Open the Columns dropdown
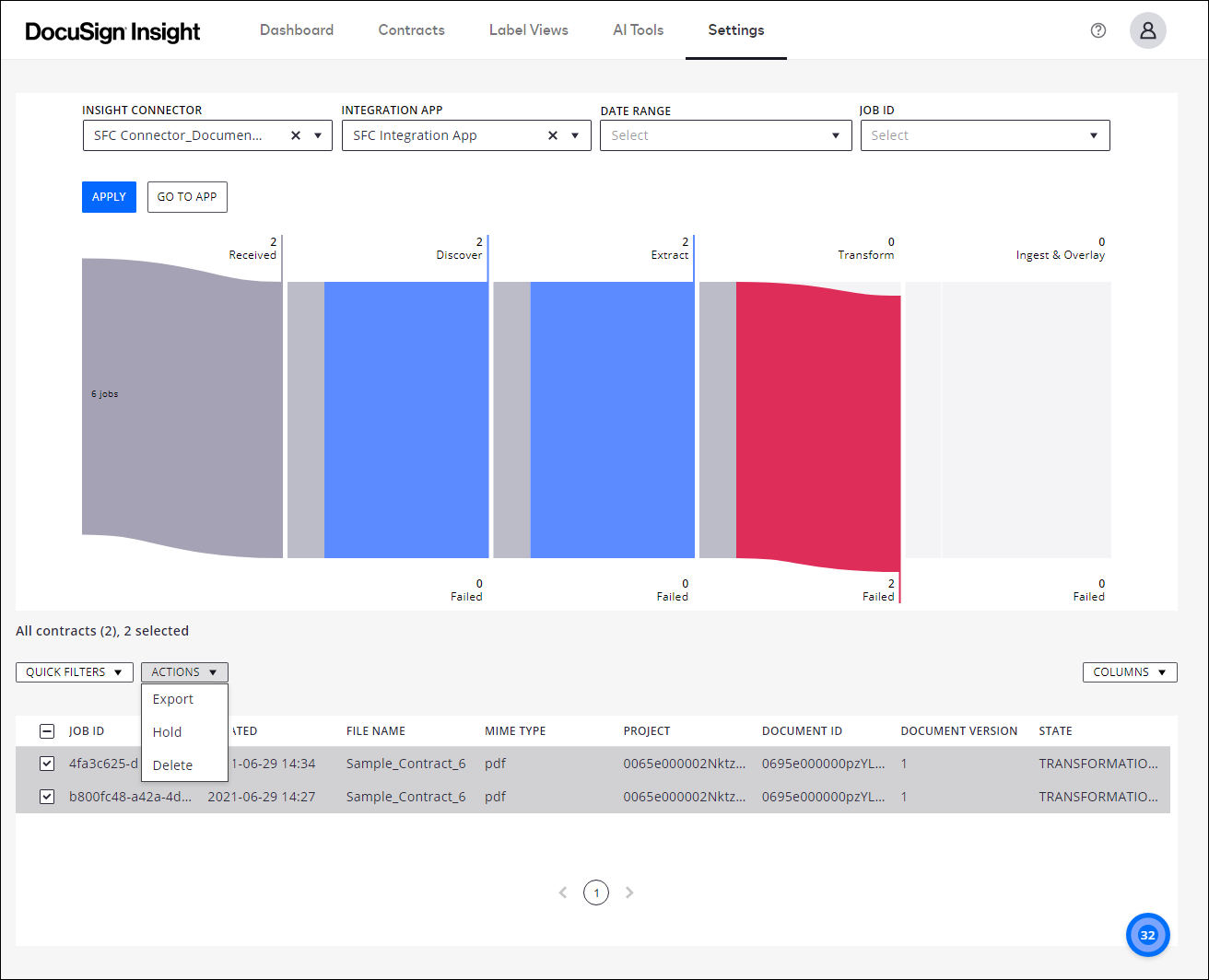This screenshot has height=980, width=1209. (1130, 672)
